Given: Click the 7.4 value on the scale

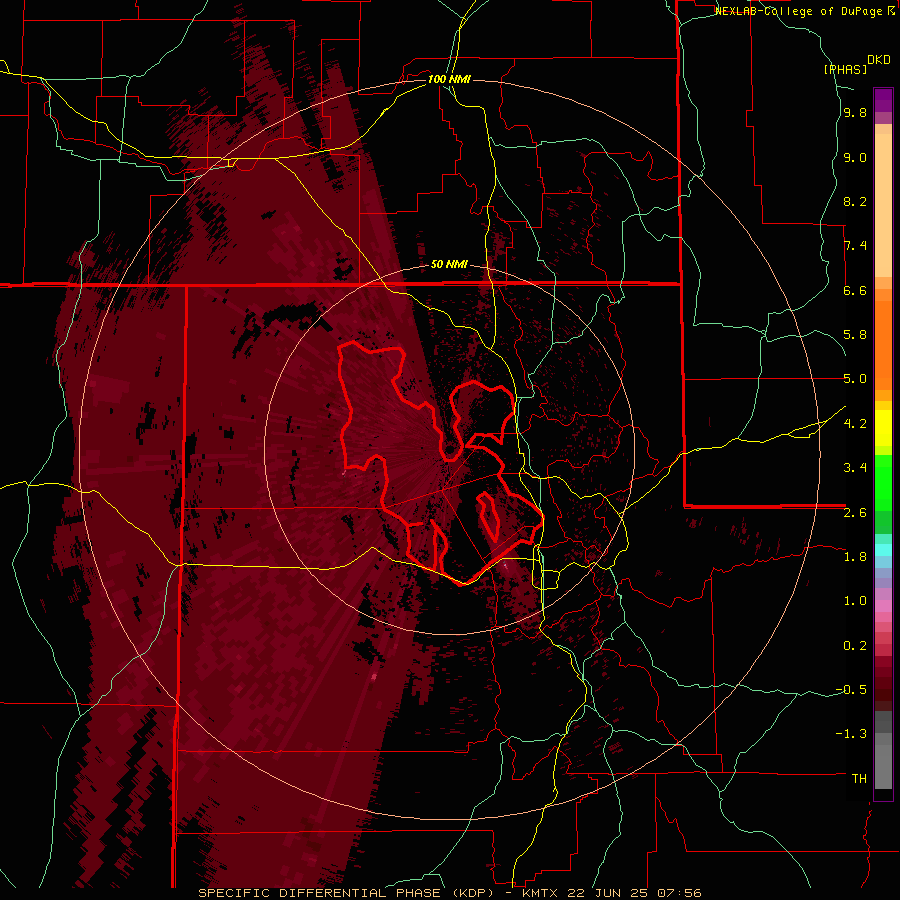Looking at the screenshot, I should 855,246.
